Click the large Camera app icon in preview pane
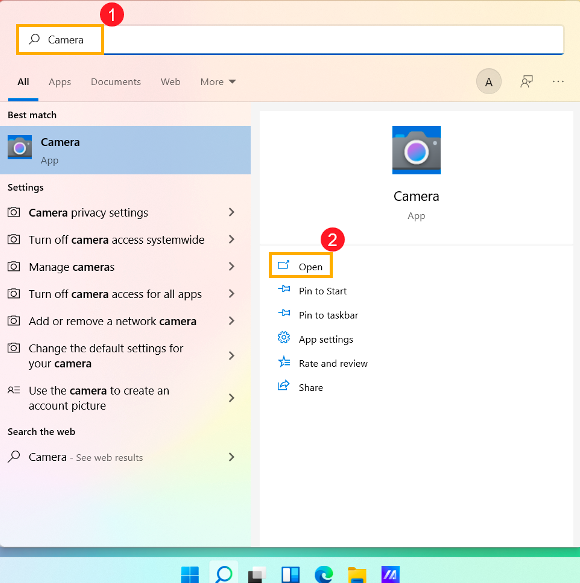 416,150
